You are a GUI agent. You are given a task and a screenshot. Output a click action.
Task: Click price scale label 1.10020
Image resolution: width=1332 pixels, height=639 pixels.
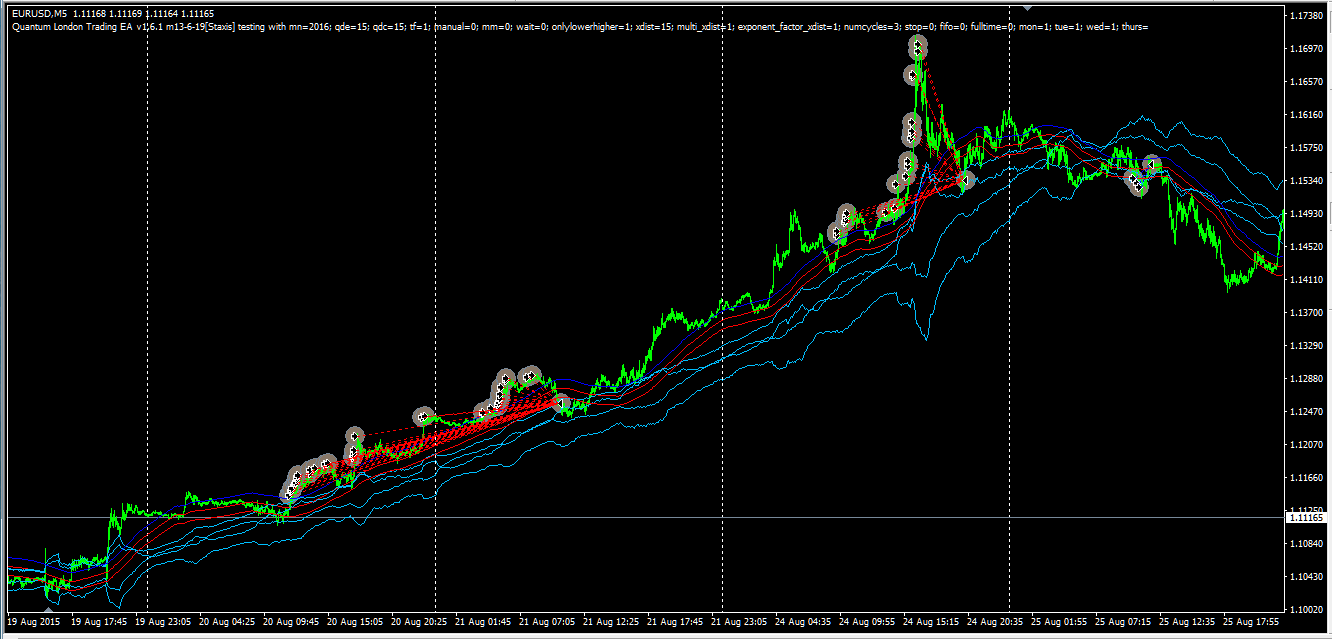[x=1306, y=610]
